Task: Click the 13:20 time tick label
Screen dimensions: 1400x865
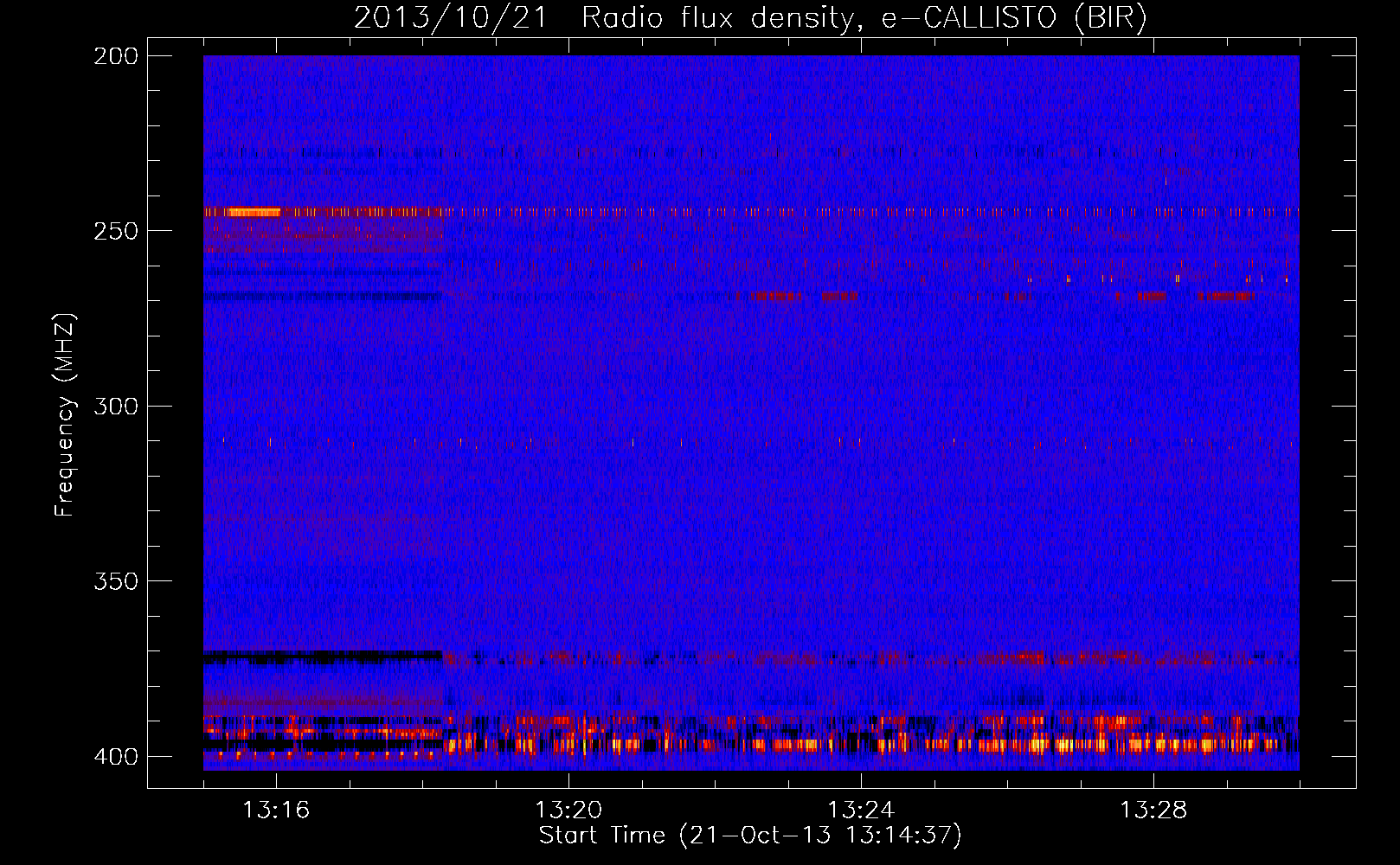Action: [568, 811]
